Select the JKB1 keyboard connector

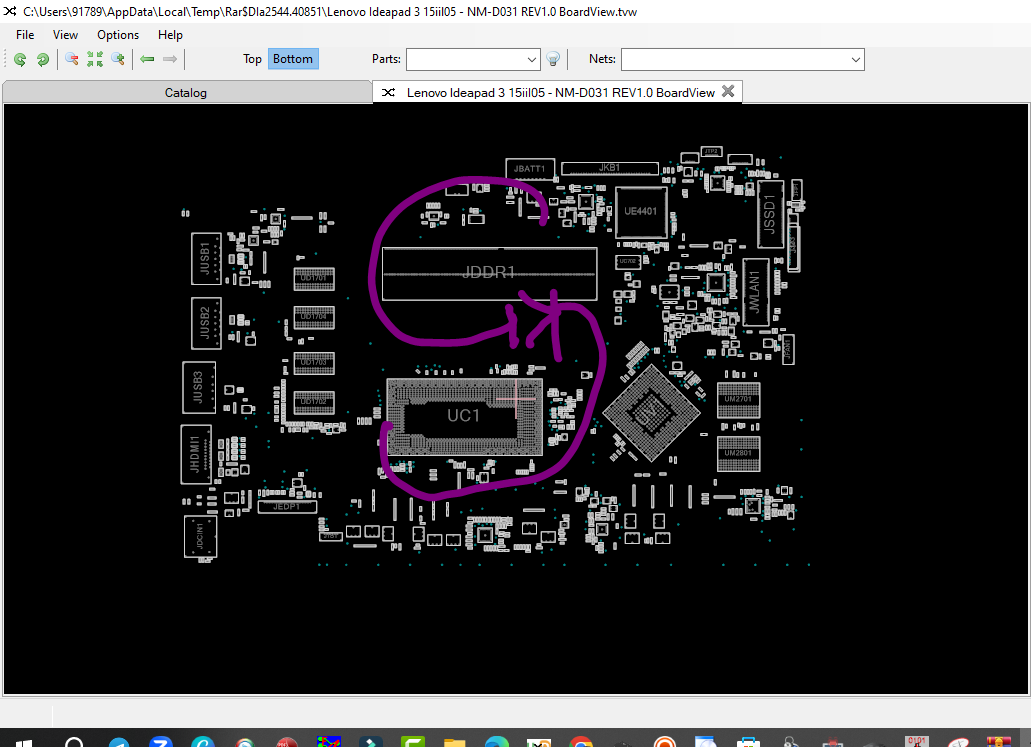(x=610, y=168)
